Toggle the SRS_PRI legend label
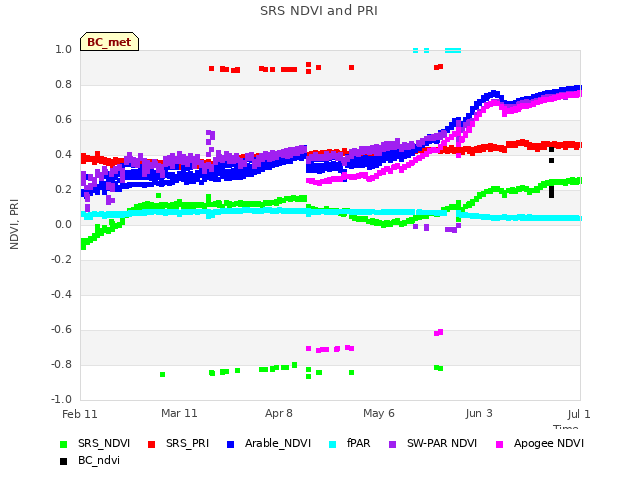The height and width of the screenshot is (480, 640). (187, 444)
